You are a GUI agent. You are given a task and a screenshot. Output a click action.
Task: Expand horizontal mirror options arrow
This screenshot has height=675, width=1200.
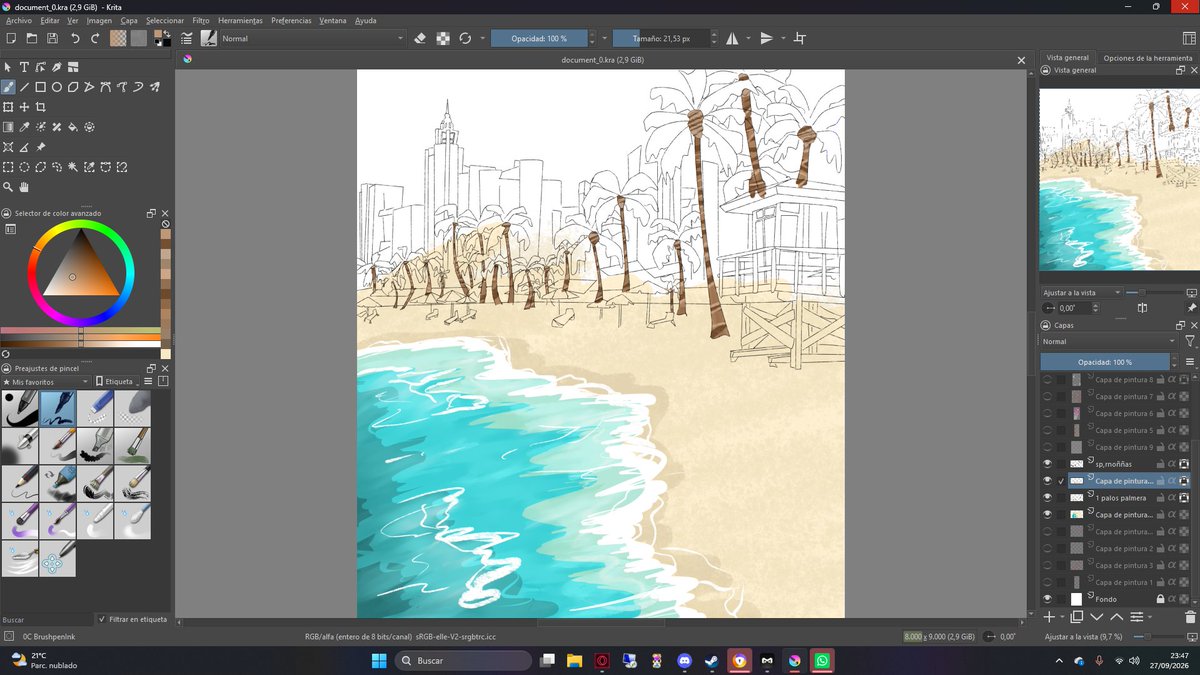(747, 38)
